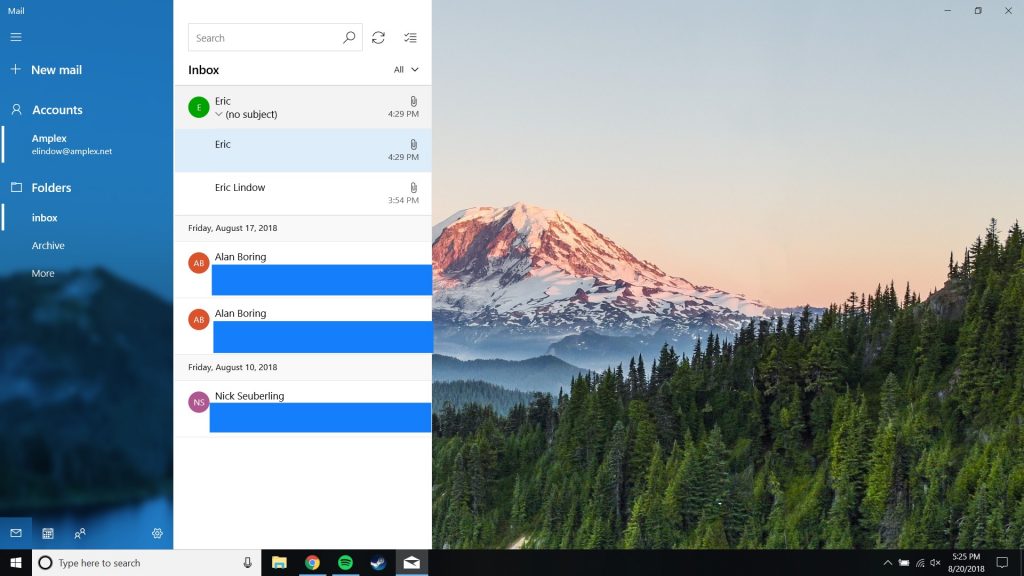This screenshot has width=1024, height=576.
Task: Sync the mailbox with the refresh icon
Action: 378,37
